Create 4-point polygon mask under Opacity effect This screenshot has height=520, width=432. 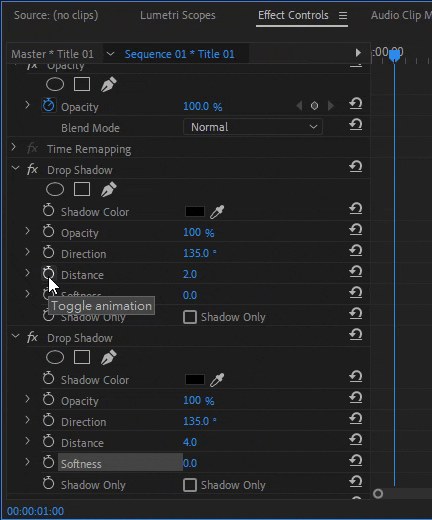point(82,84)
